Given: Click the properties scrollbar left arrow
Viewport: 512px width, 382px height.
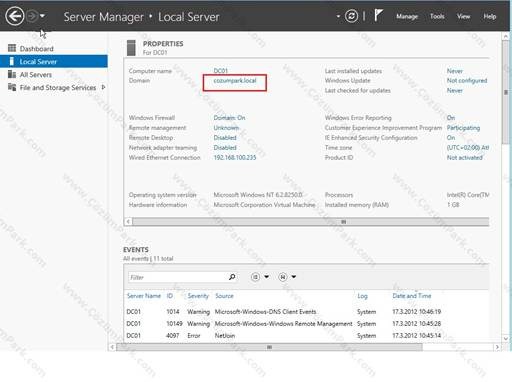Looking at the screenshot, I should (128, 222).
